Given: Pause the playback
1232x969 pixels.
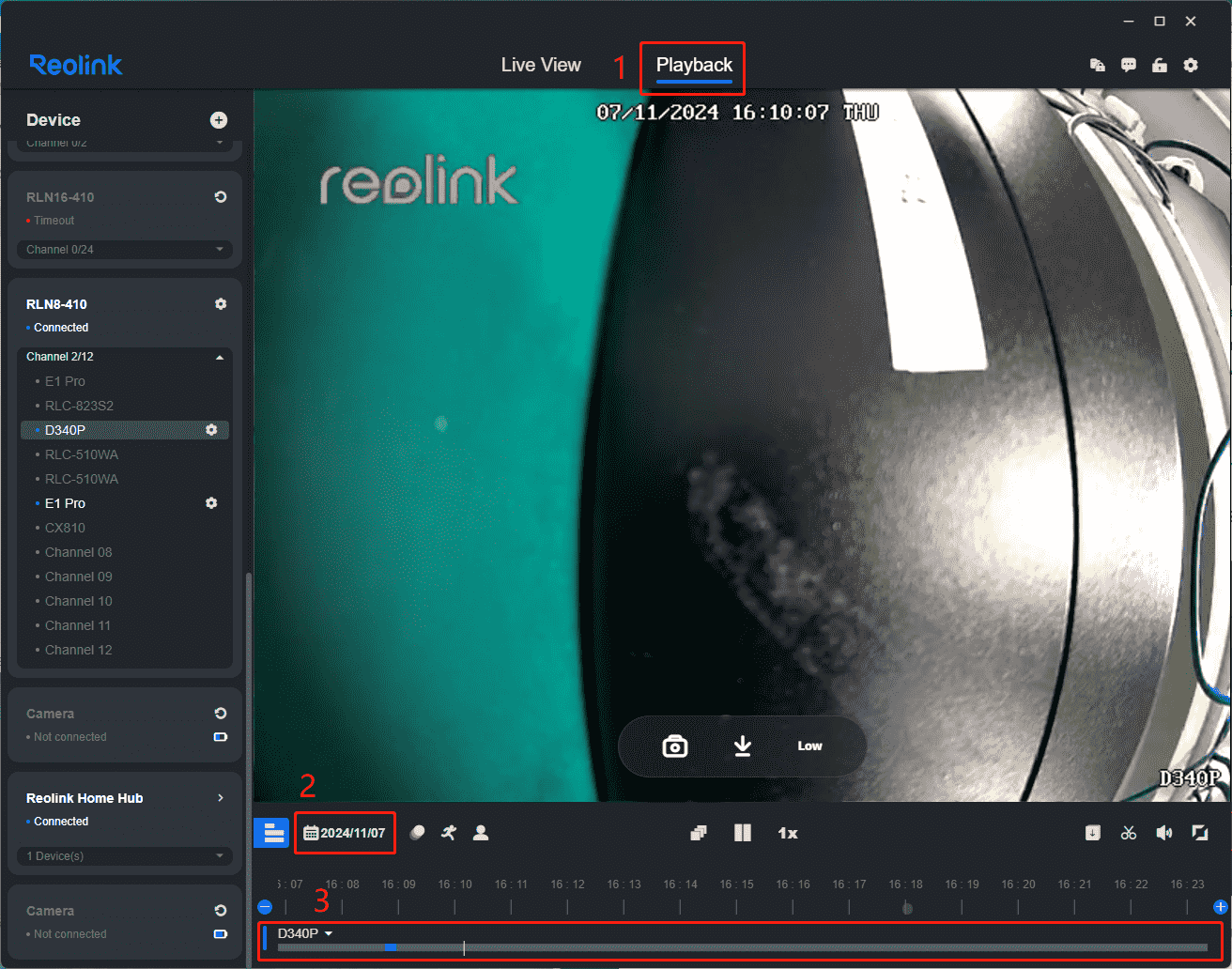Looking at the screenshot, I should click(x=743, y=833).
